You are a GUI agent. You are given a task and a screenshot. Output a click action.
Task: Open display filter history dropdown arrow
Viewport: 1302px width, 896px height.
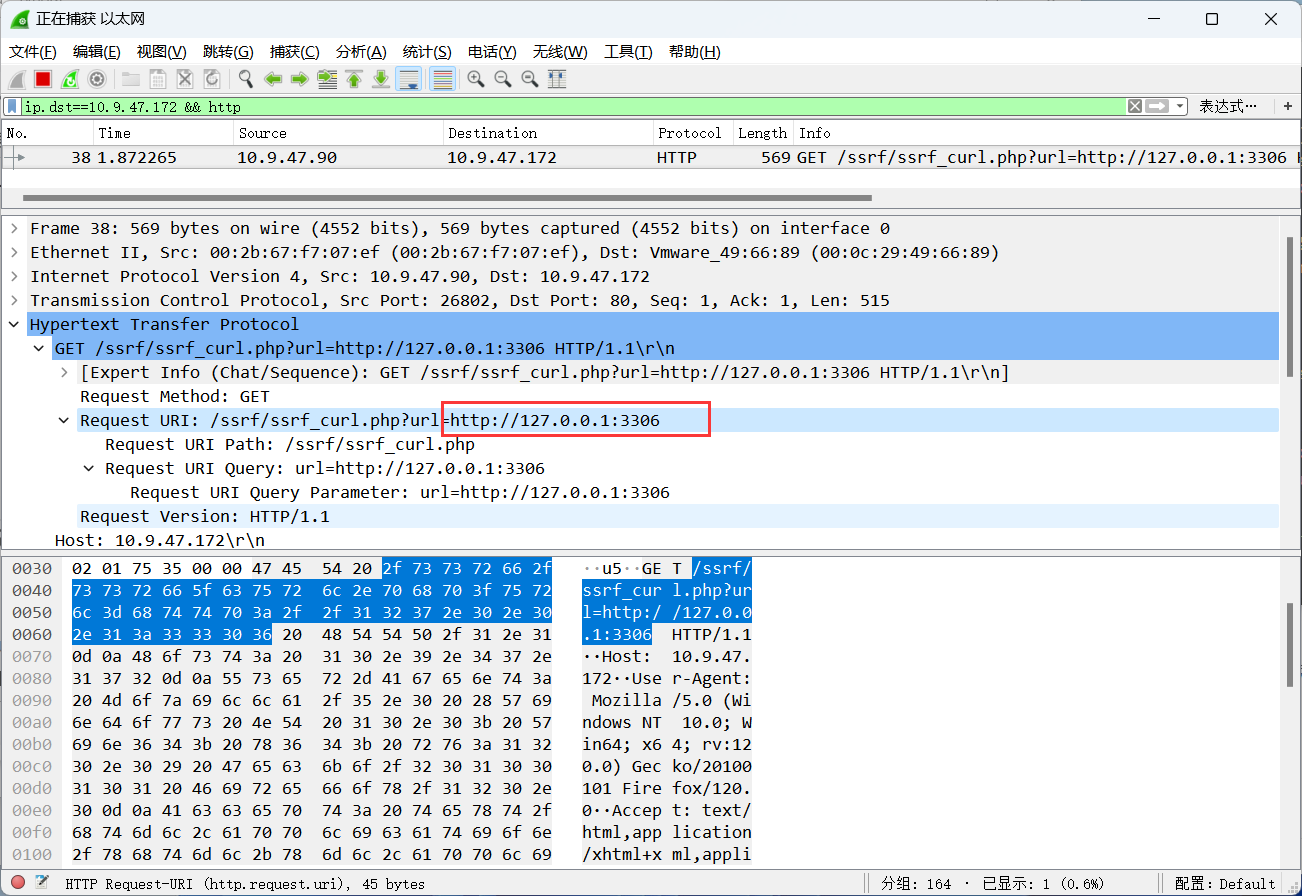pyautogui.click(x=1180, y=106)
